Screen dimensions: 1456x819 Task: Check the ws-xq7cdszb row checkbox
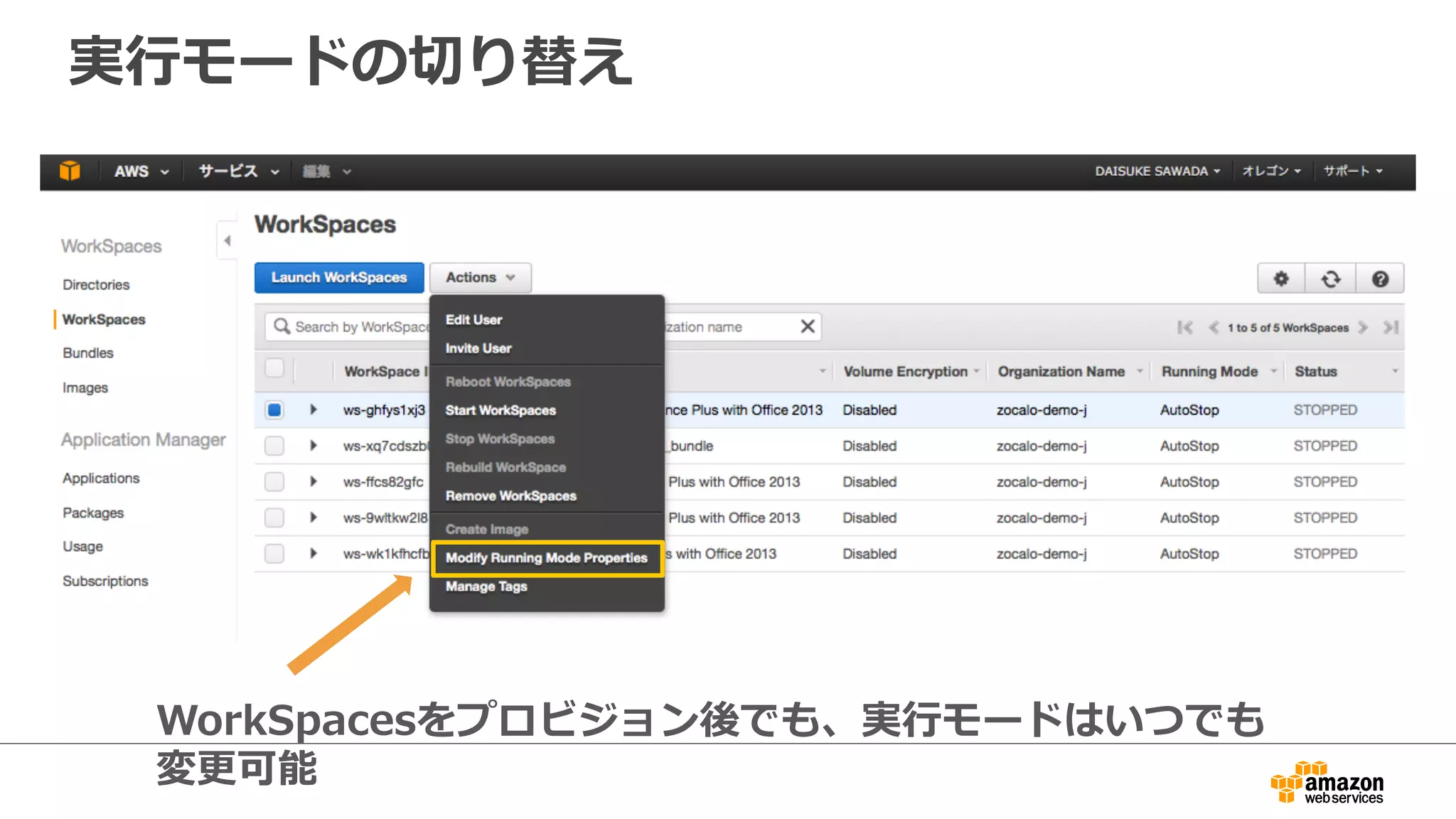274,446
